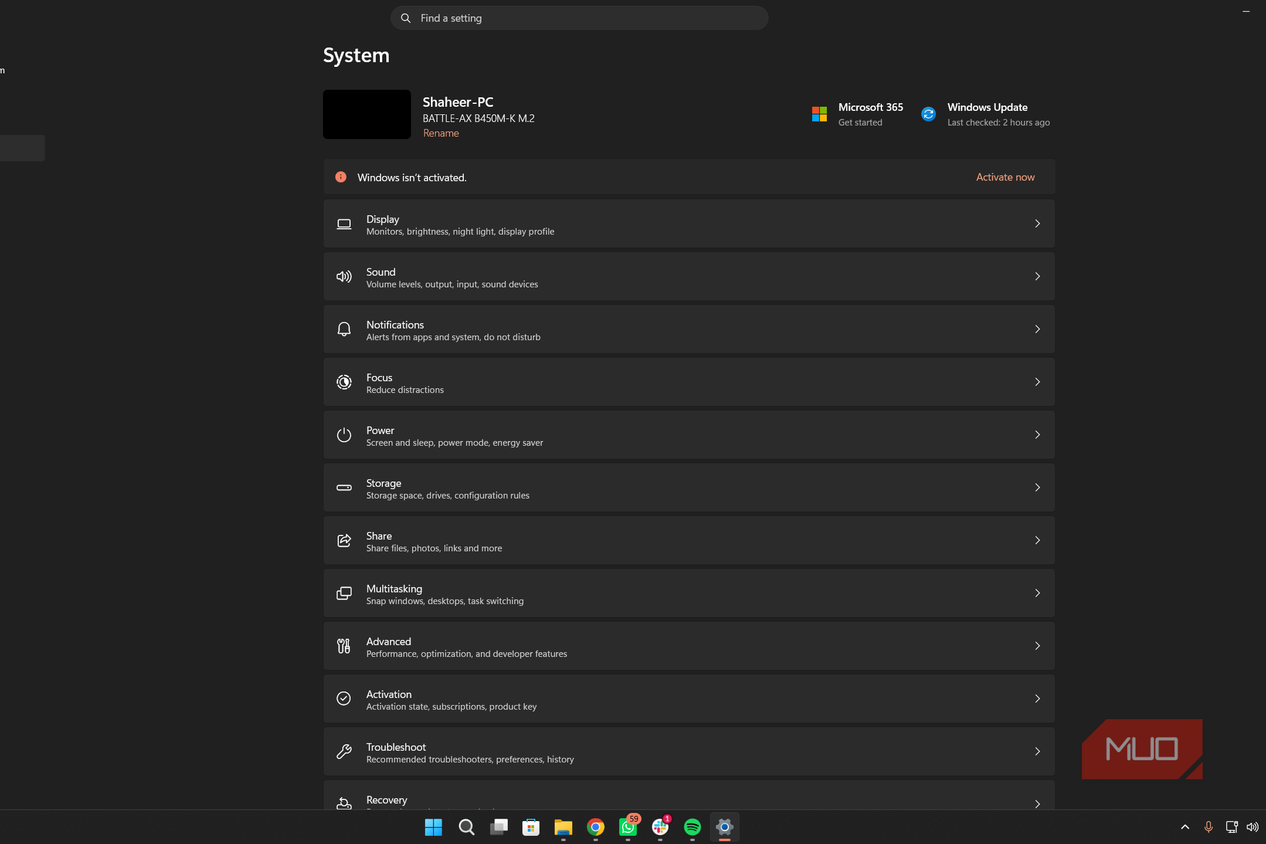Click the Share settings icon
Screen dimensions: 1266x844
click(x=344, y=540)
